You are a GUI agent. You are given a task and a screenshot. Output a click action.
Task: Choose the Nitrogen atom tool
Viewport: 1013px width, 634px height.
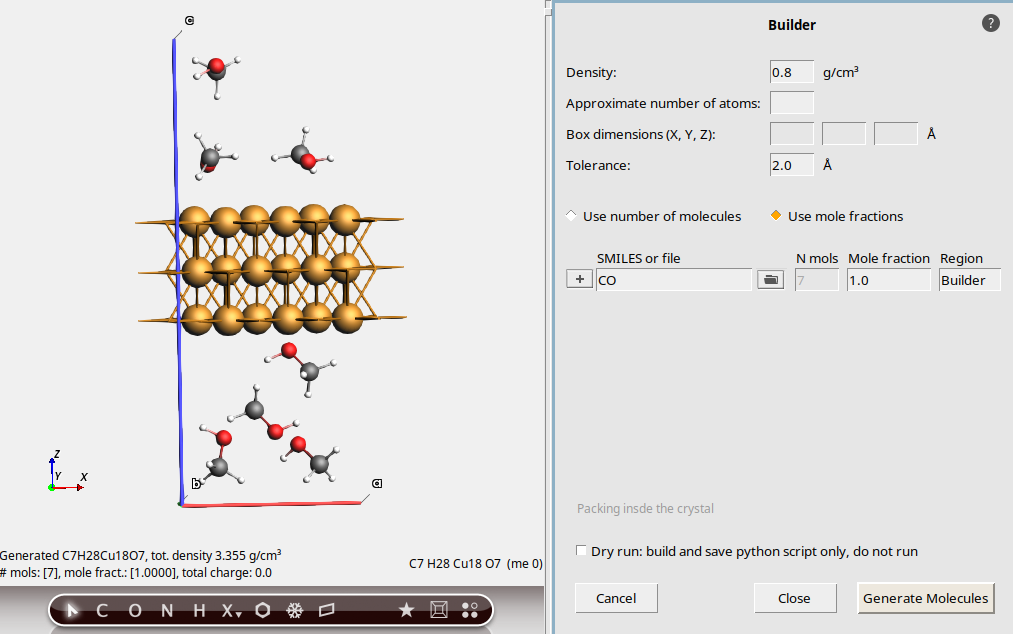(x=167, y=610)
